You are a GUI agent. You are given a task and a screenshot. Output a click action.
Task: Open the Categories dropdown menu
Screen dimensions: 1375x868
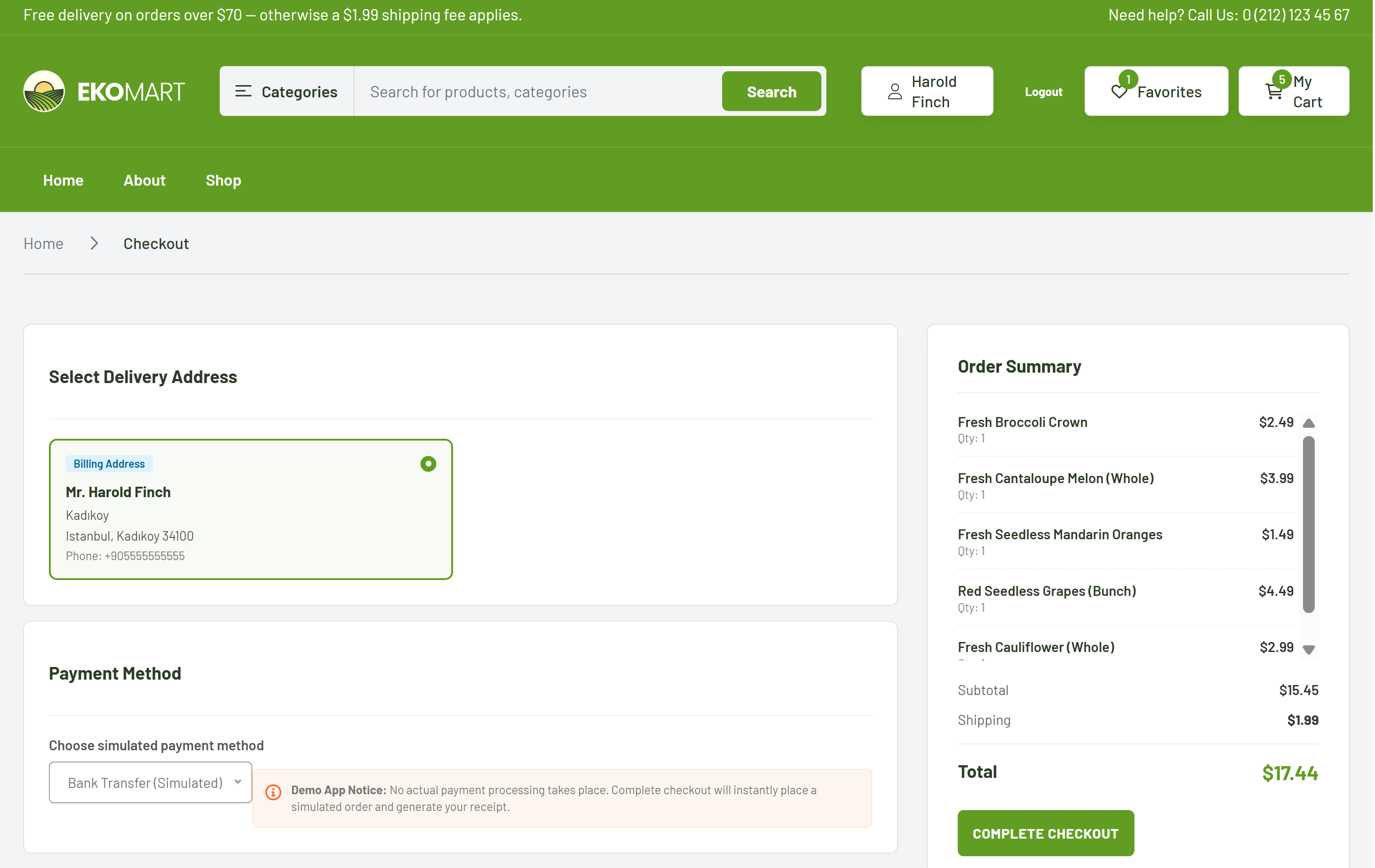[287, 91]
